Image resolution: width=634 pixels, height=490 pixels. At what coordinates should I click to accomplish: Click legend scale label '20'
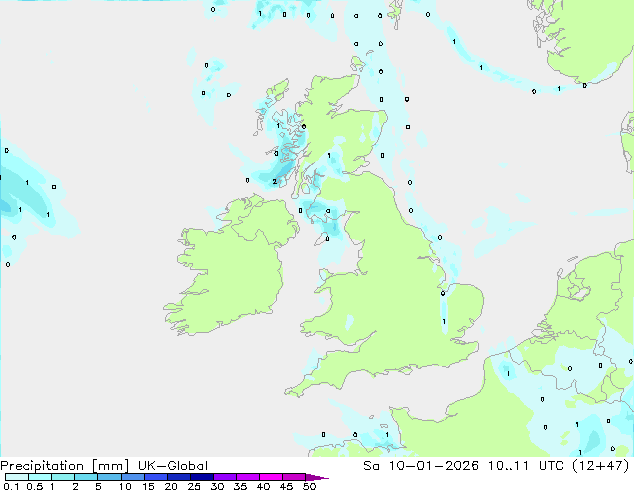pos(171,486)
